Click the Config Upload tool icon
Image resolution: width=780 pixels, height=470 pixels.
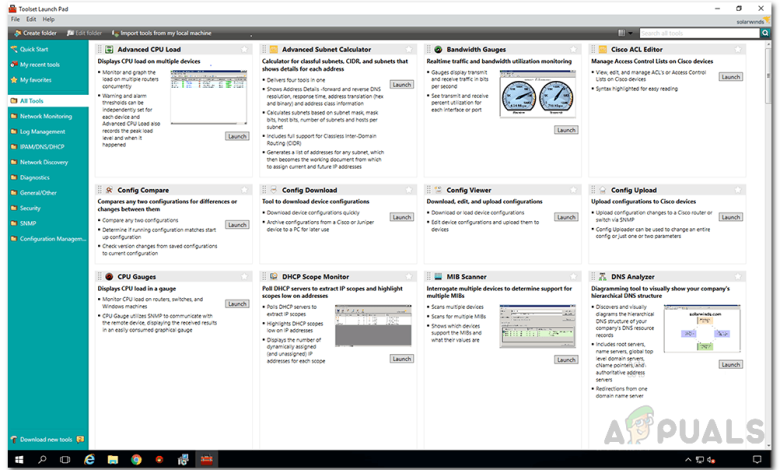603,190
